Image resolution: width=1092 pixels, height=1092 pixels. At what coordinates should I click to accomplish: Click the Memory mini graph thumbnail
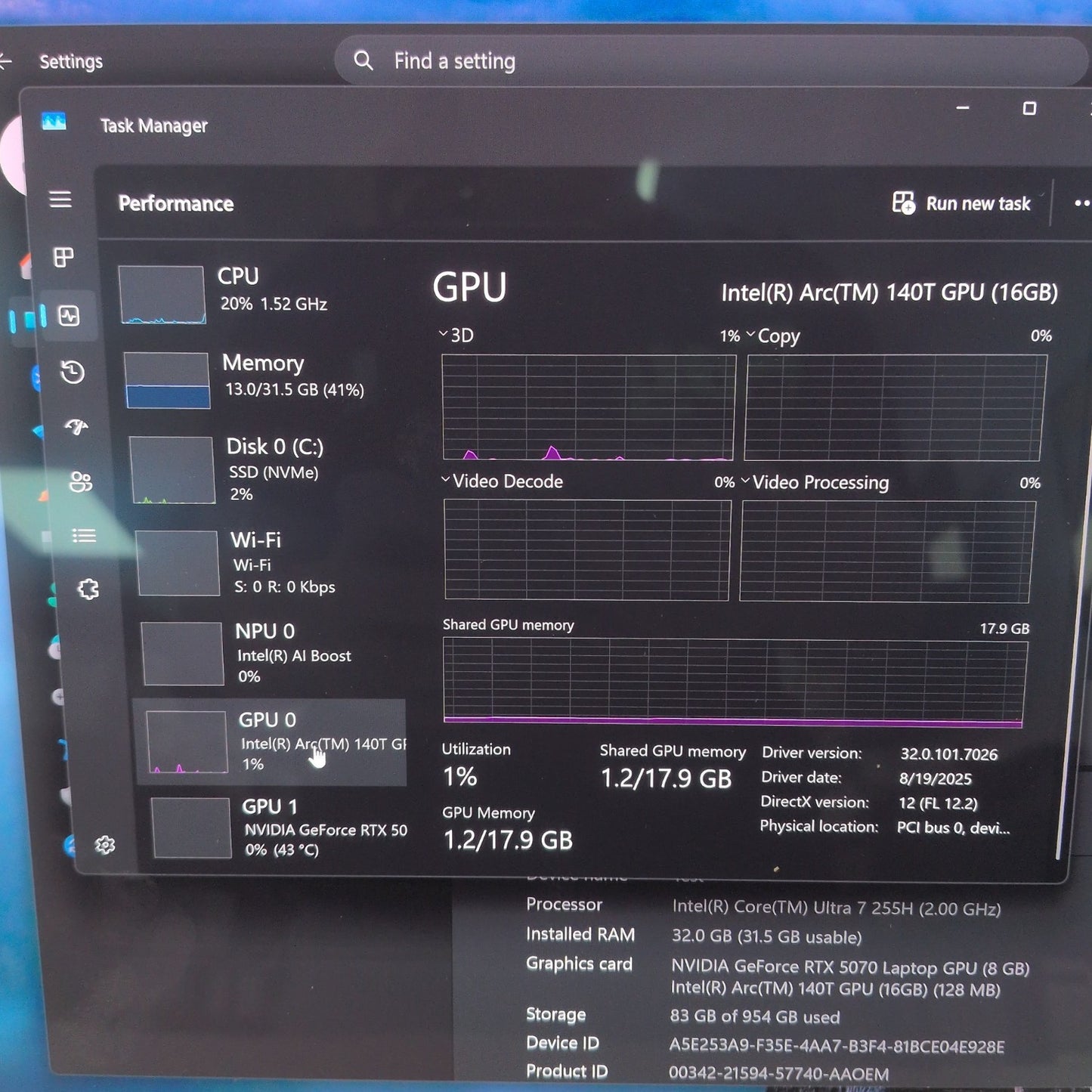[x=167, y=381]
